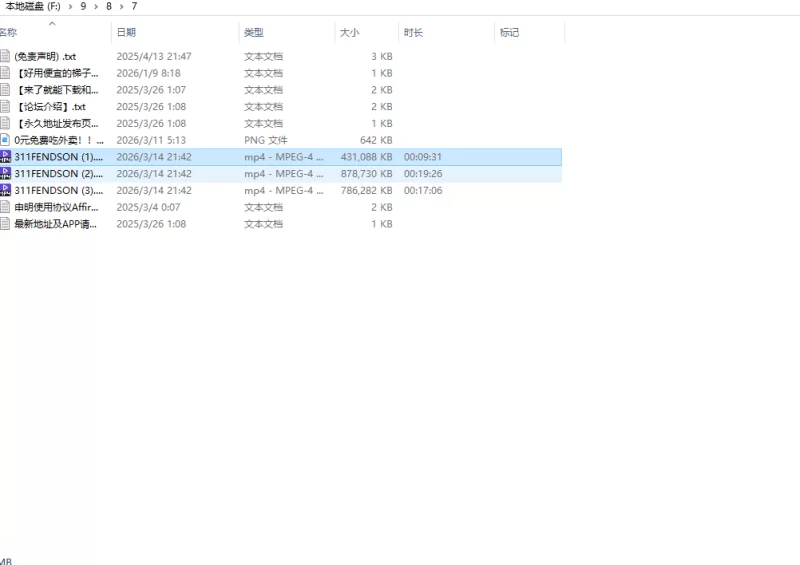Select file name 311FENDSON (1)
The height and width of the screenshot is (565, 800).
pyautogui.click(x=58, y=157)
